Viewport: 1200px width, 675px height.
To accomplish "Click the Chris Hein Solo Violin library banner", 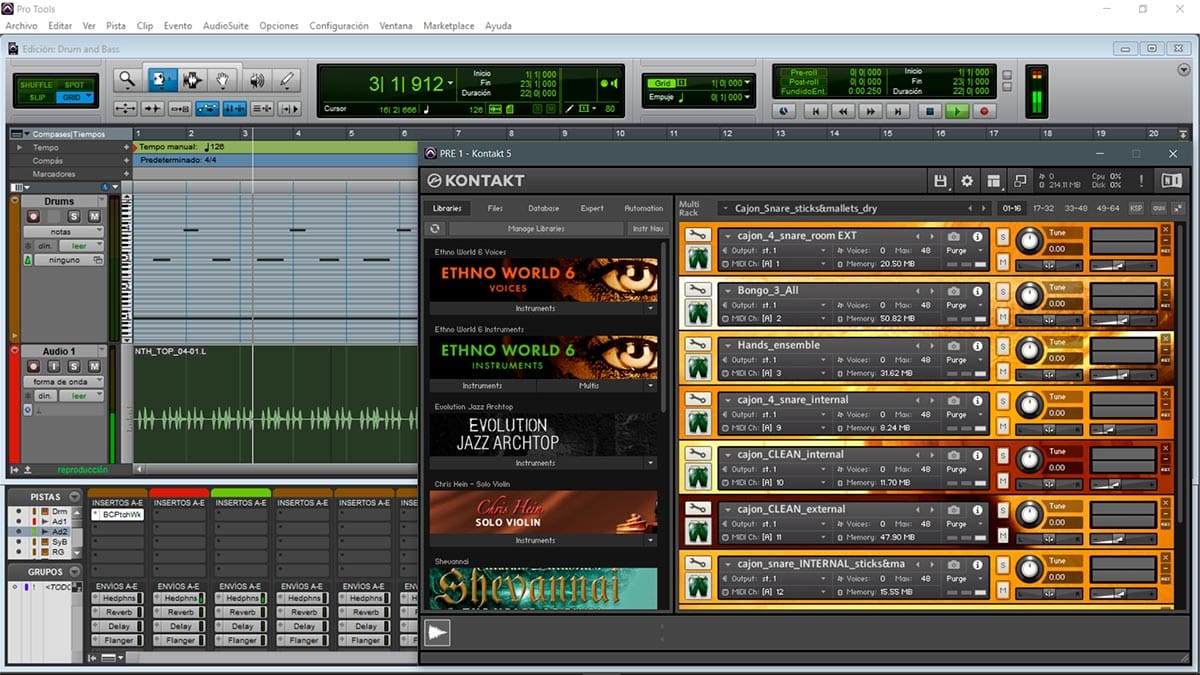I will (544, 512).
